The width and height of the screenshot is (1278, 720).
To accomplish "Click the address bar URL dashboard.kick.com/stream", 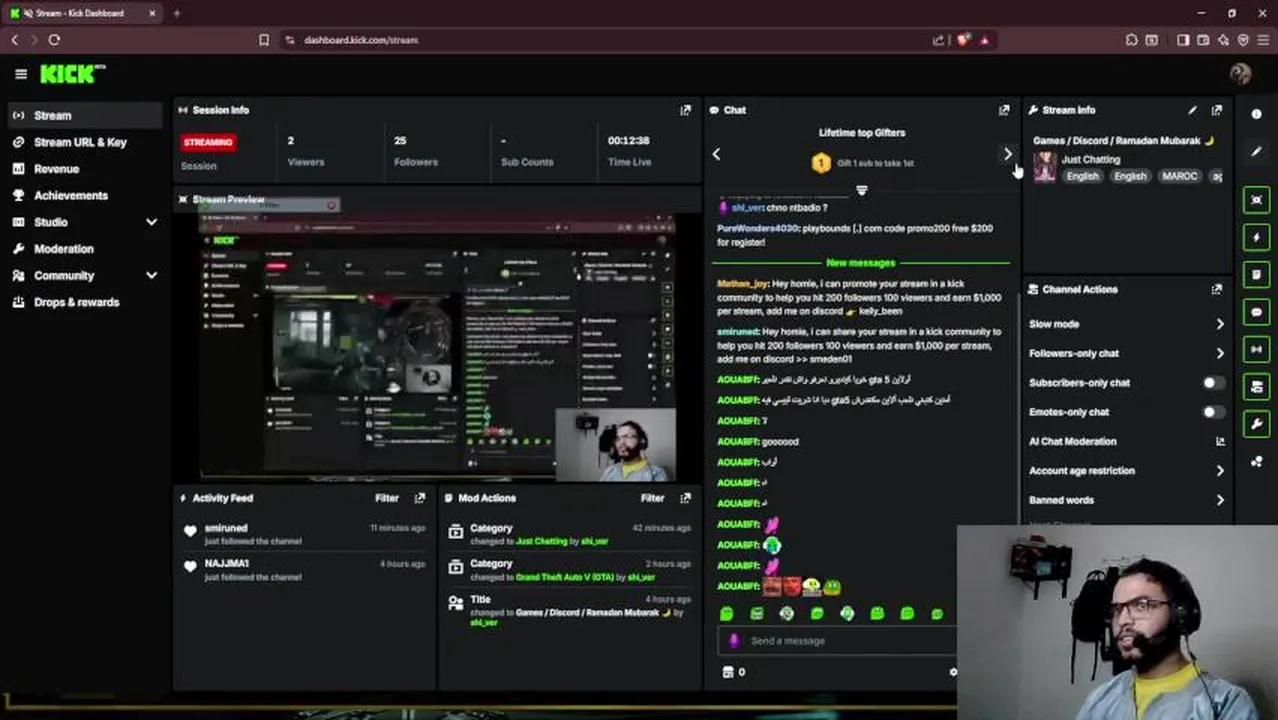I will click(361, 40).
